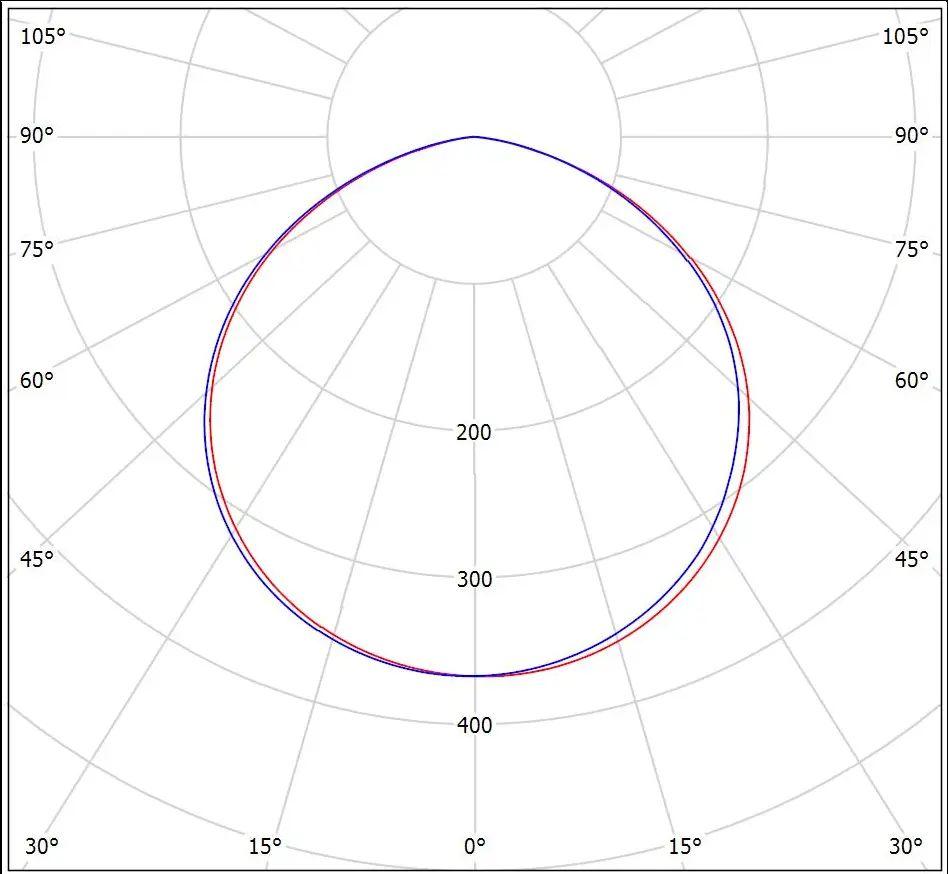Click the blue curve's leftmost point
The height and width of the screenshot is (874, 948).
(205, 420)
